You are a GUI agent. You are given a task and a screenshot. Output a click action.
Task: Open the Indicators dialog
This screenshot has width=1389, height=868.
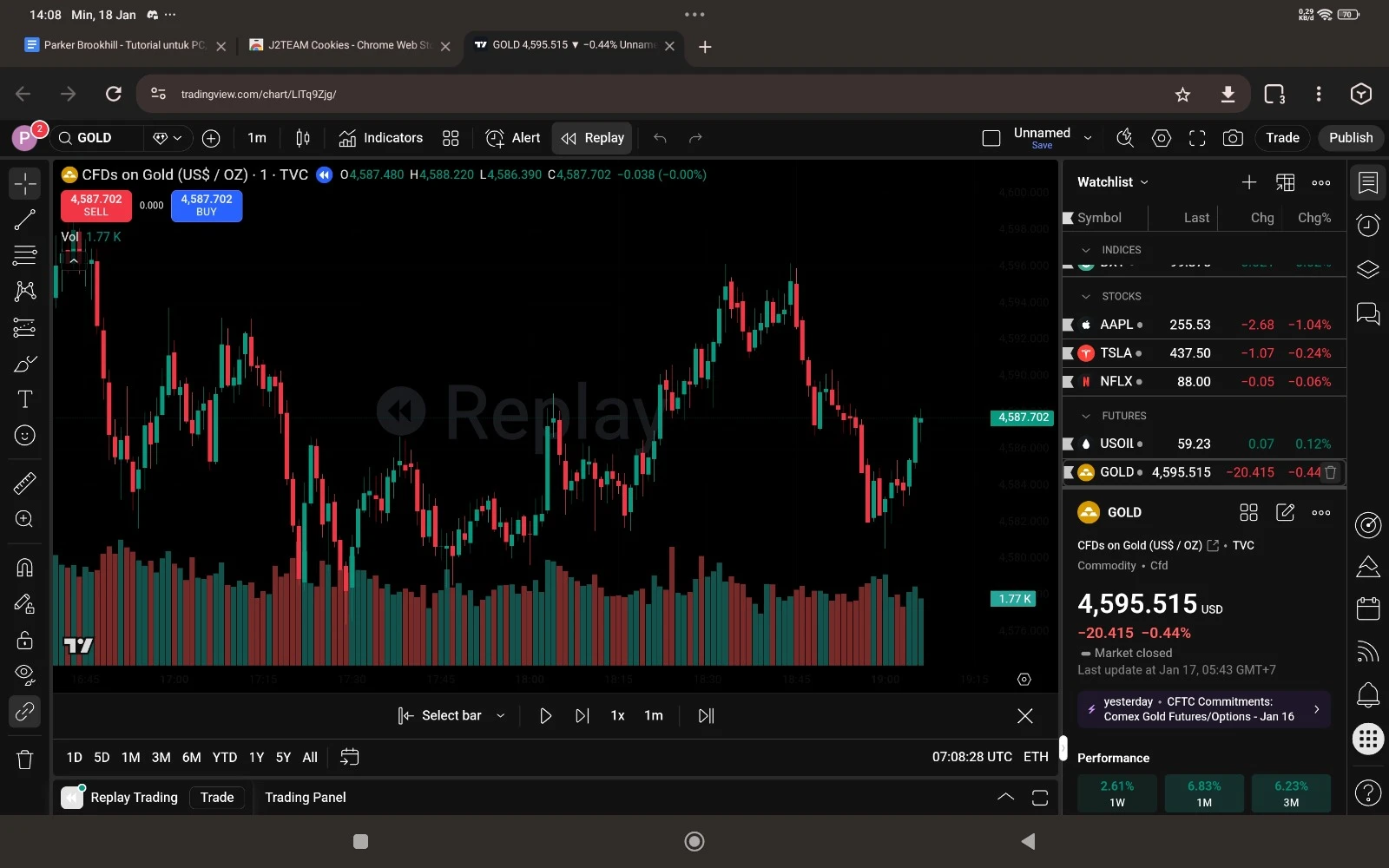(380, 138)
